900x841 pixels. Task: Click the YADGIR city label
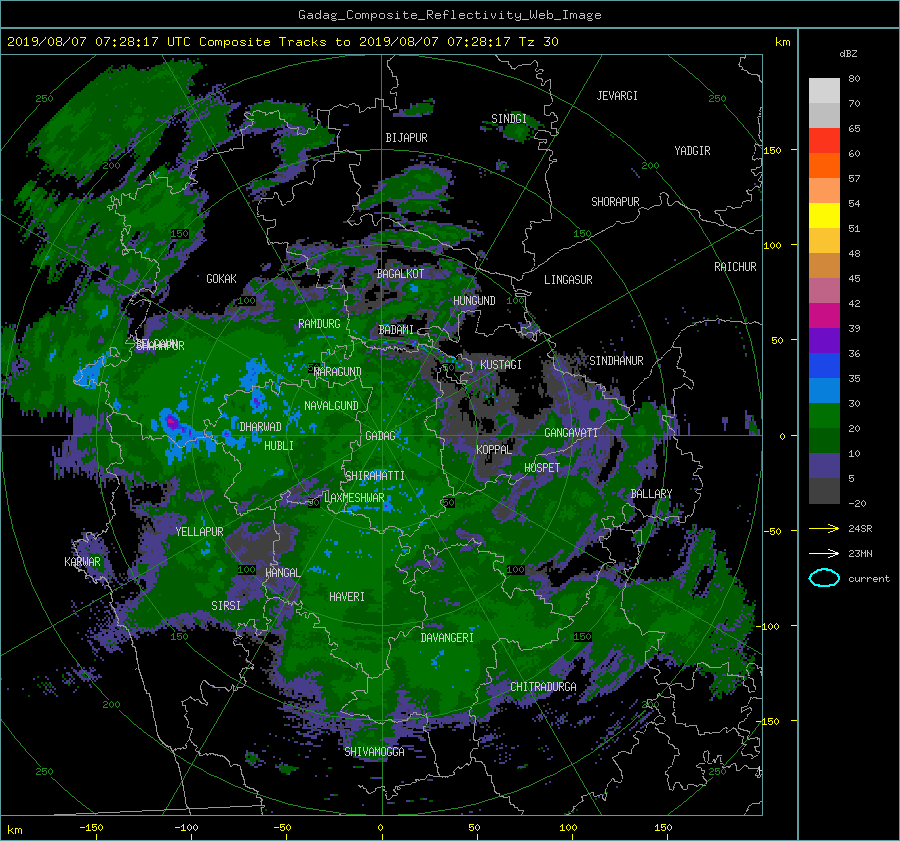pyautogui.click(x=692, y=151)
